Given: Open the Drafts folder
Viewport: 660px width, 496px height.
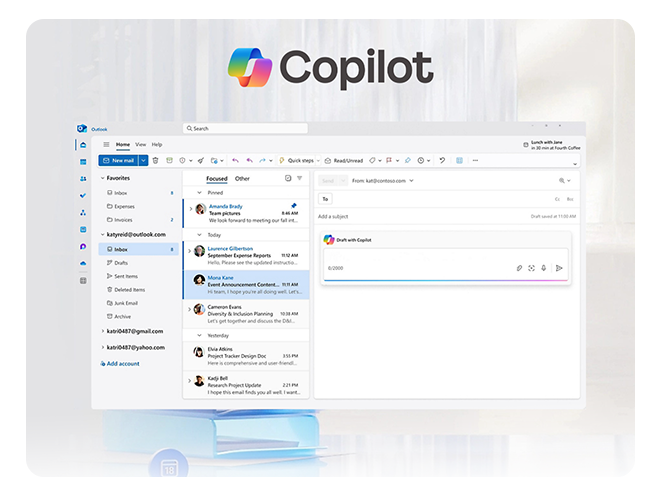Looking at the screenshot, I should pyautogui.click(x=138, y=263).
